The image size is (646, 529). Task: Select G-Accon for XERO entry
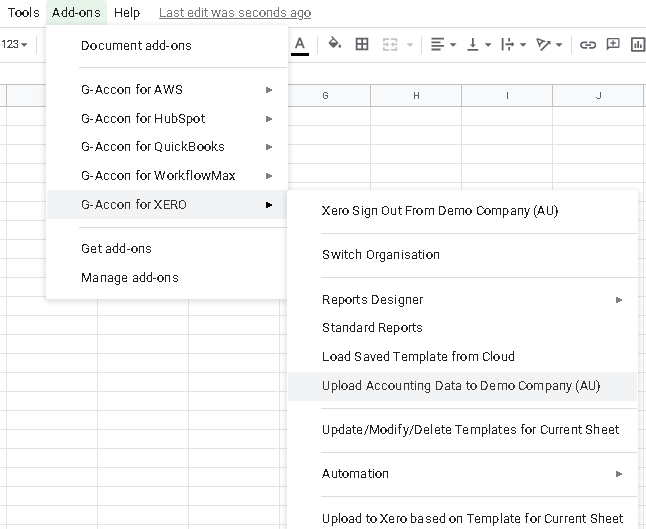(x=167, y=204)
